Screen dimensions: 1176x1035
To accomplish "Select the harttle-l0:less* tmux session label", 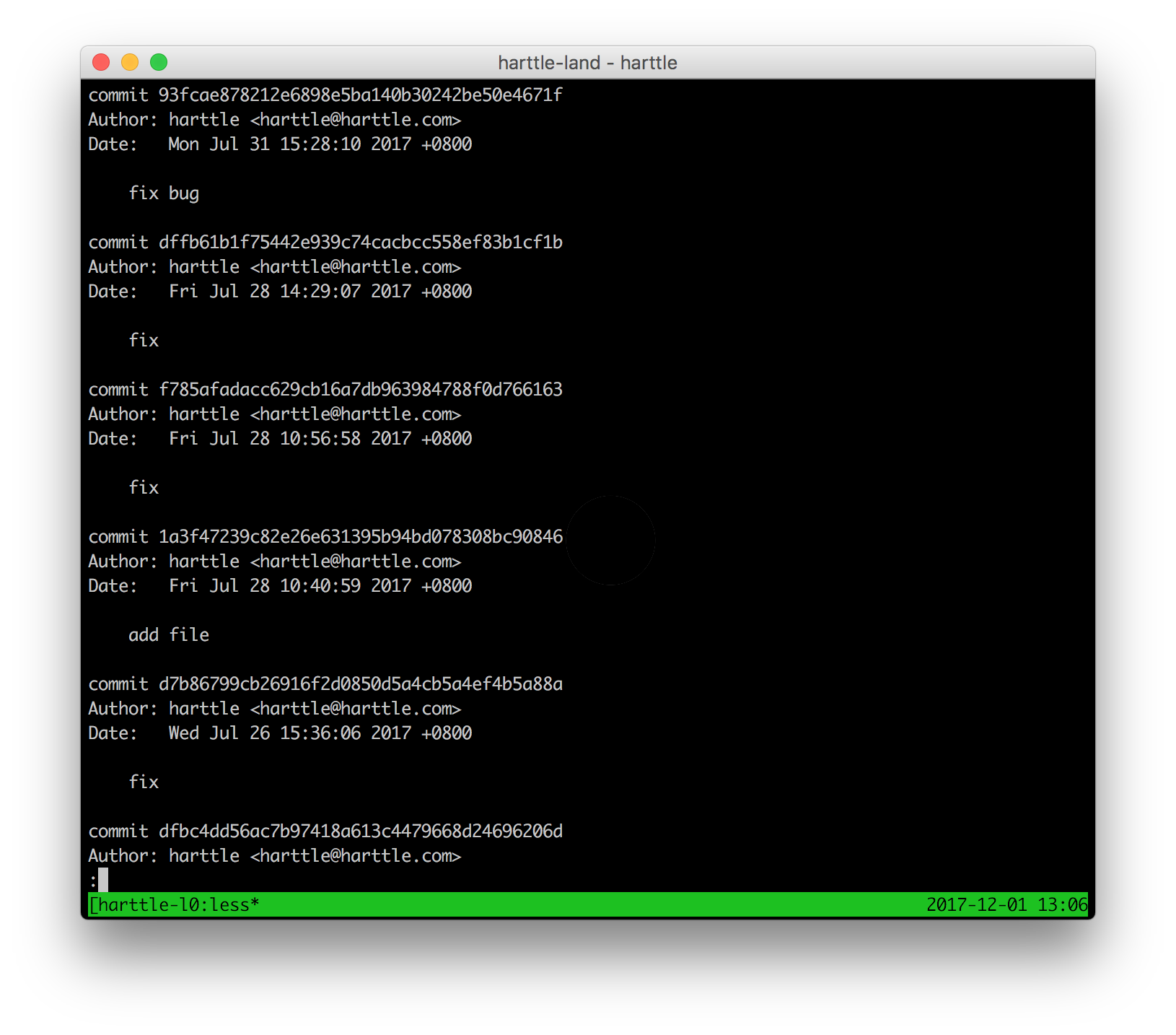I will pyautogui.click(x=173, y=903).
